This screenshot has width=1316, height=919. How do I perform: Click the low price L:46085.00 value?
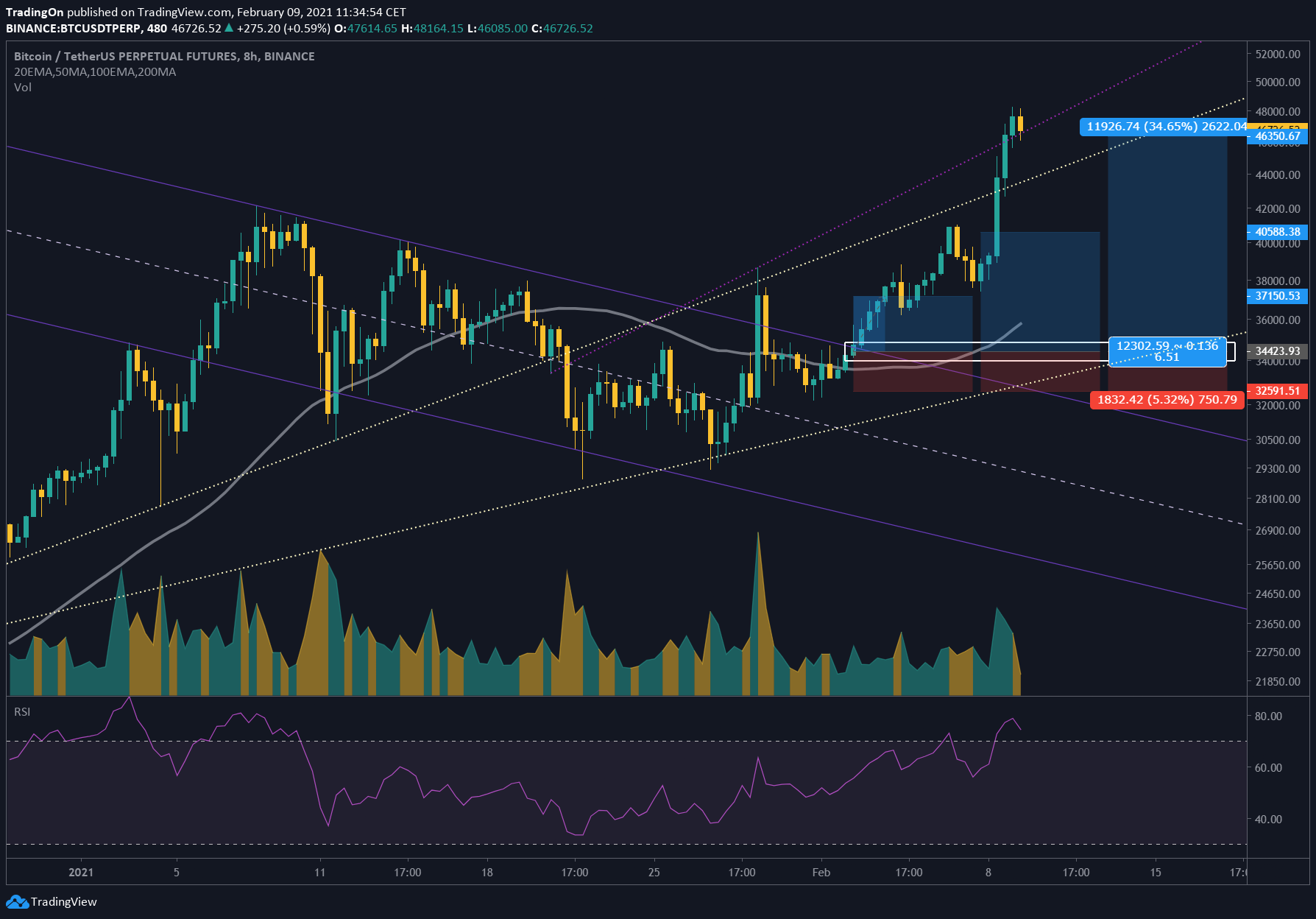(498, 28)
